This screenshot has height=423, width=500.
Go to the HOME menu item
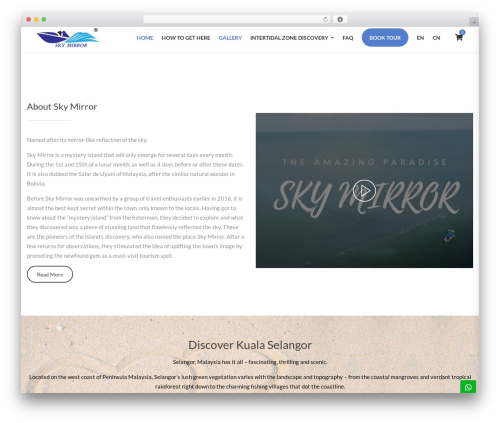click(x=145, y=38)
